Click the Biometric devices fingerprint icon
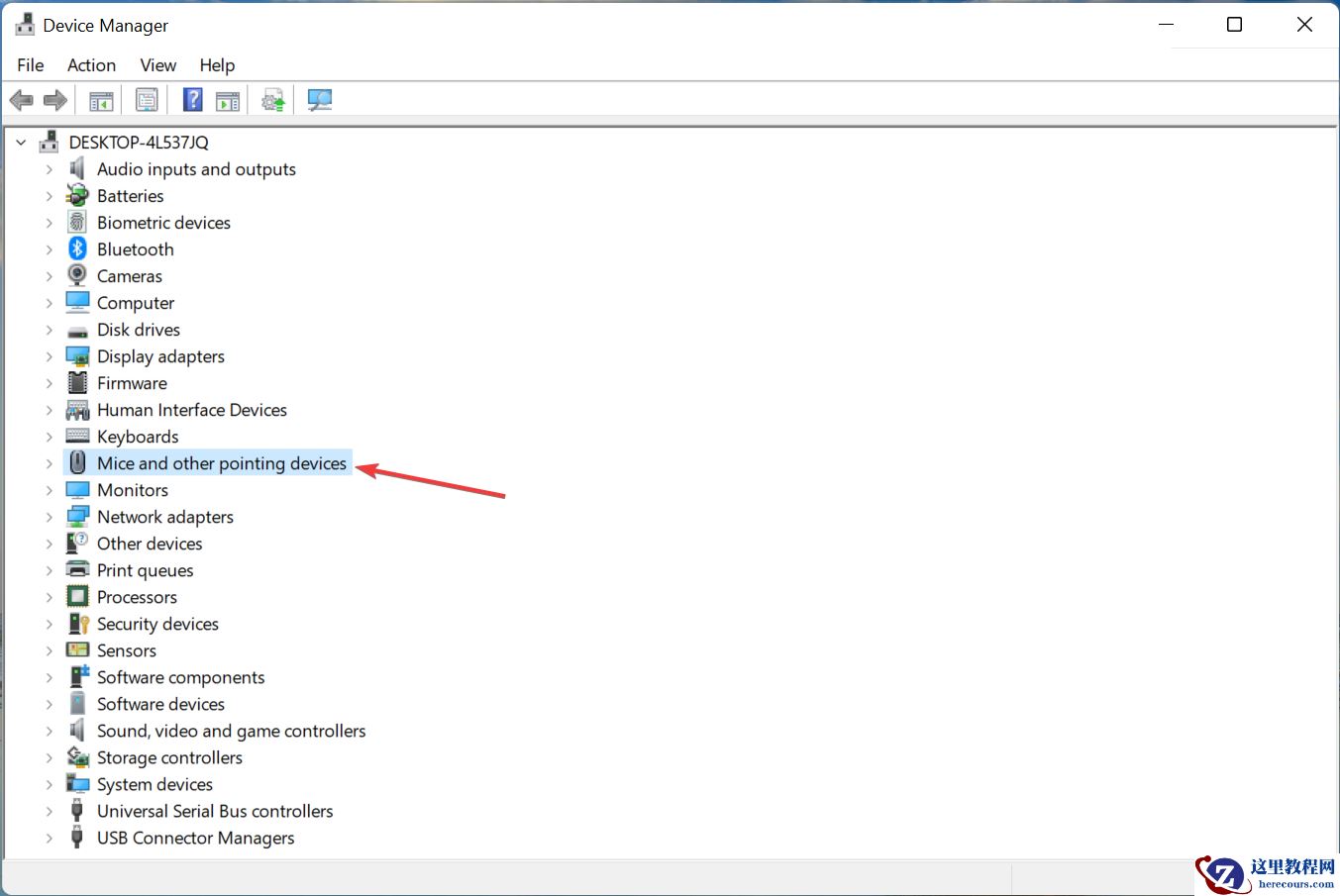This screenshot has height=896, width=1340. tap(77, 223)
